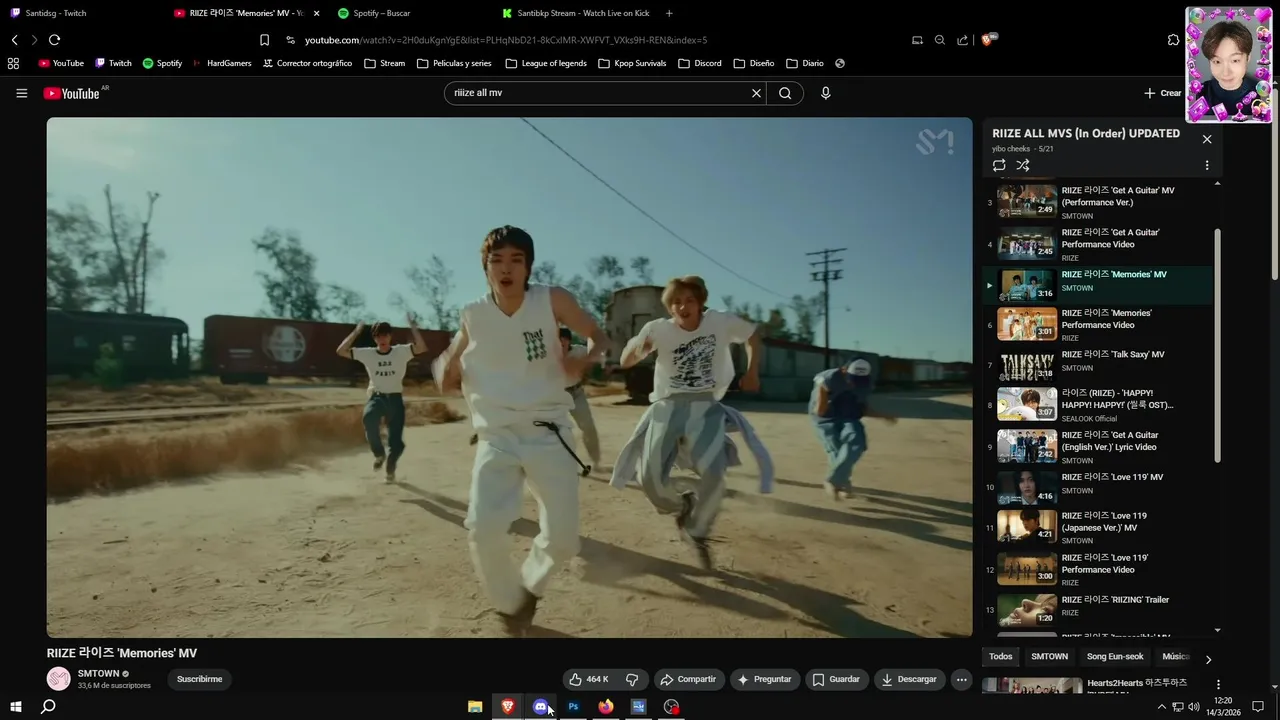Open Photoshop from the taskbar
The image size is (1280, 720).
coord(573,707)
